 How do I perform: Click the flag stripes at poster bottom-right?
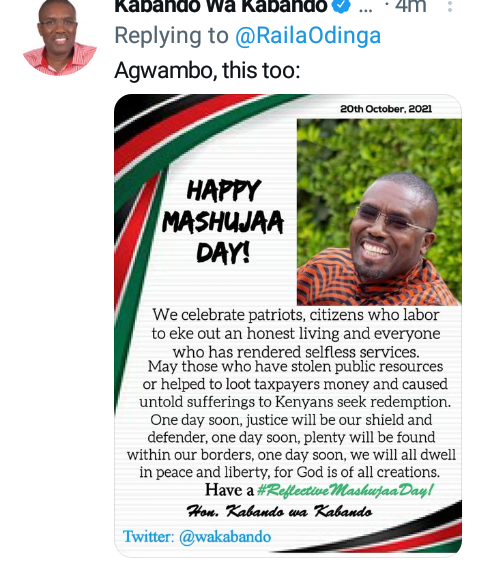(x=374, y=532)
